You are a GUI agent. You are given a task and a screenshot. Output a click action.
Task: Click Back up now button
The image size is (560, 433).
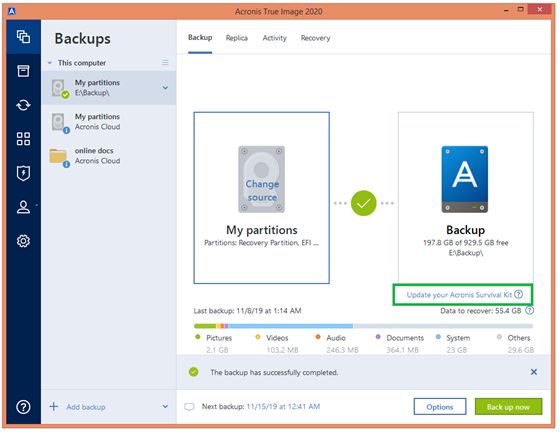coord(508,407)
